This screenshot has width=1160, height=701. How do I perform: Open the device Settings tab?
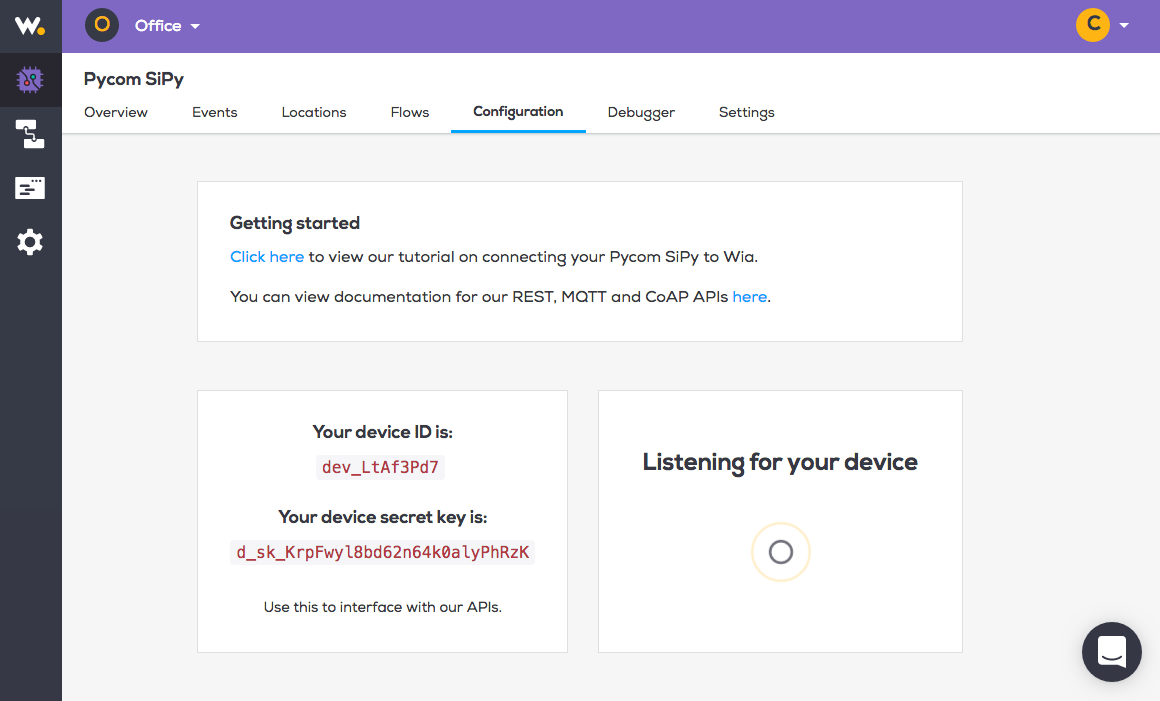tap(746, 112)
